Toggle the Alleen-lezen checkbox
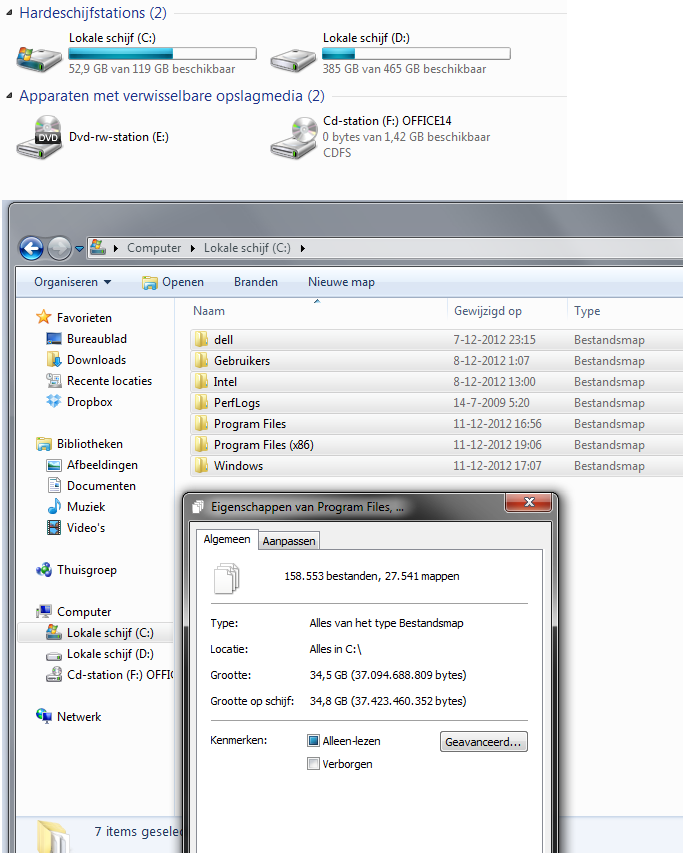Image resolution: width=683 pixels, height=853 pixels. coord(313,740)
